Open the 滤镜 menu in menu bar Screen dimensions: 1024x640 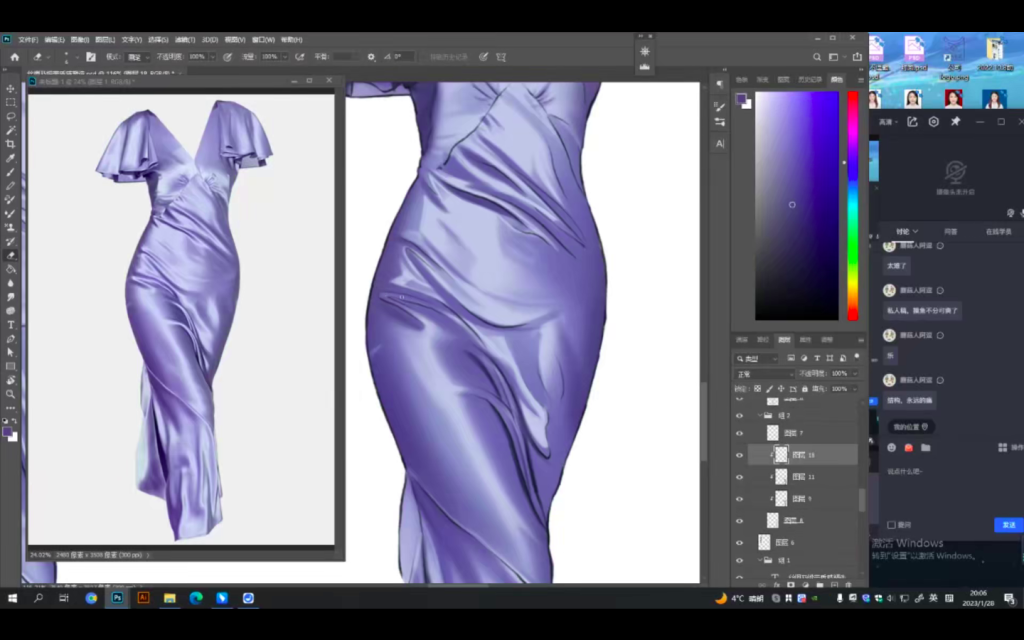184,39
